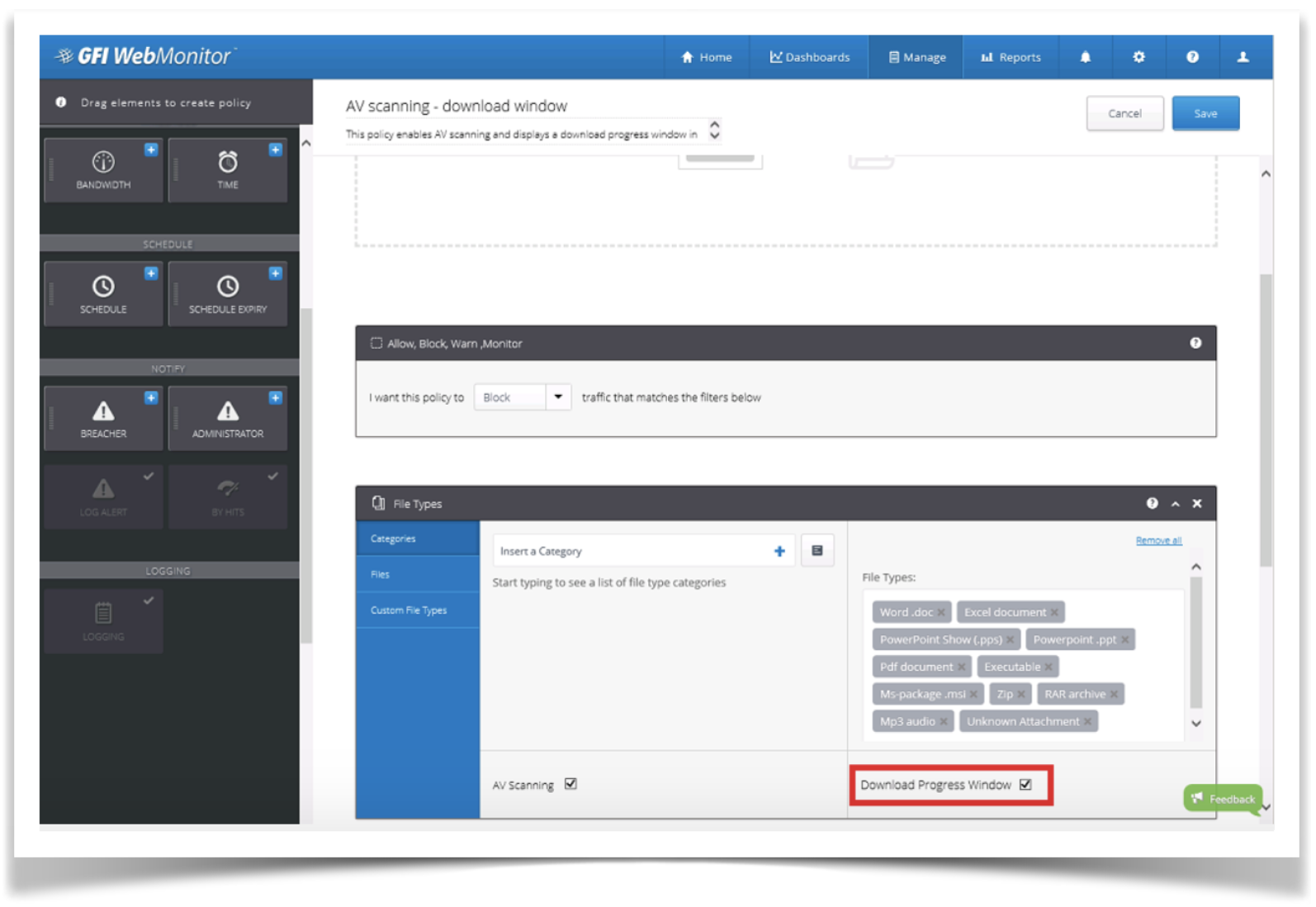This screenshot has width=1316, height=907.
Task: Click the Log Alert element
Action: [103, 496]
